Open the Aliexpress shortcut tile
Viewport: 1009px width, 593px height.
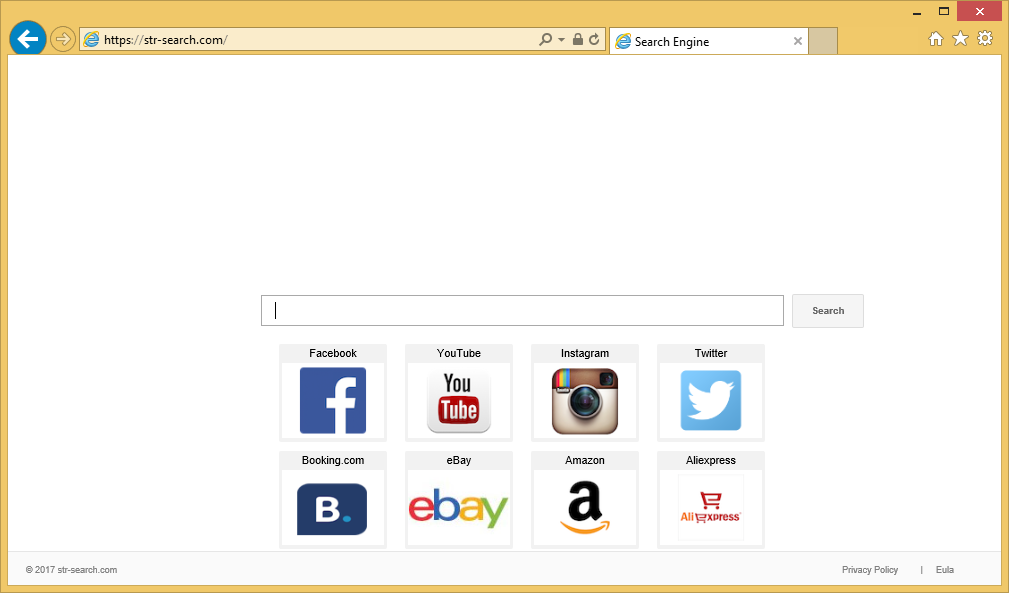[x=711, y=508]
